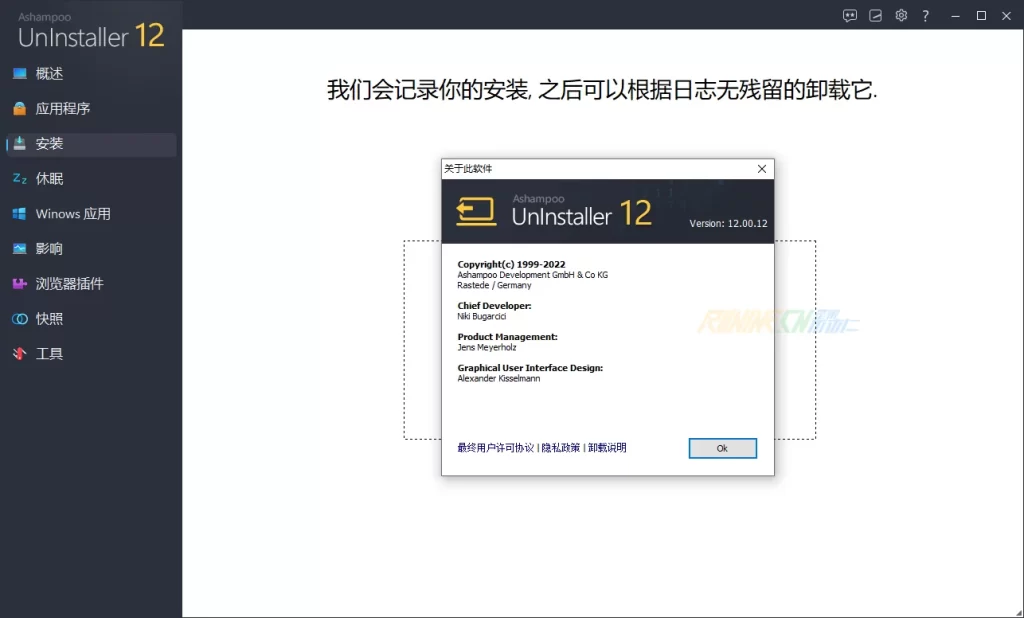Select 影响 in the sidebar
Viewport: 1024px width, 618px height.
pyautogui.click(x=49, y=249)
